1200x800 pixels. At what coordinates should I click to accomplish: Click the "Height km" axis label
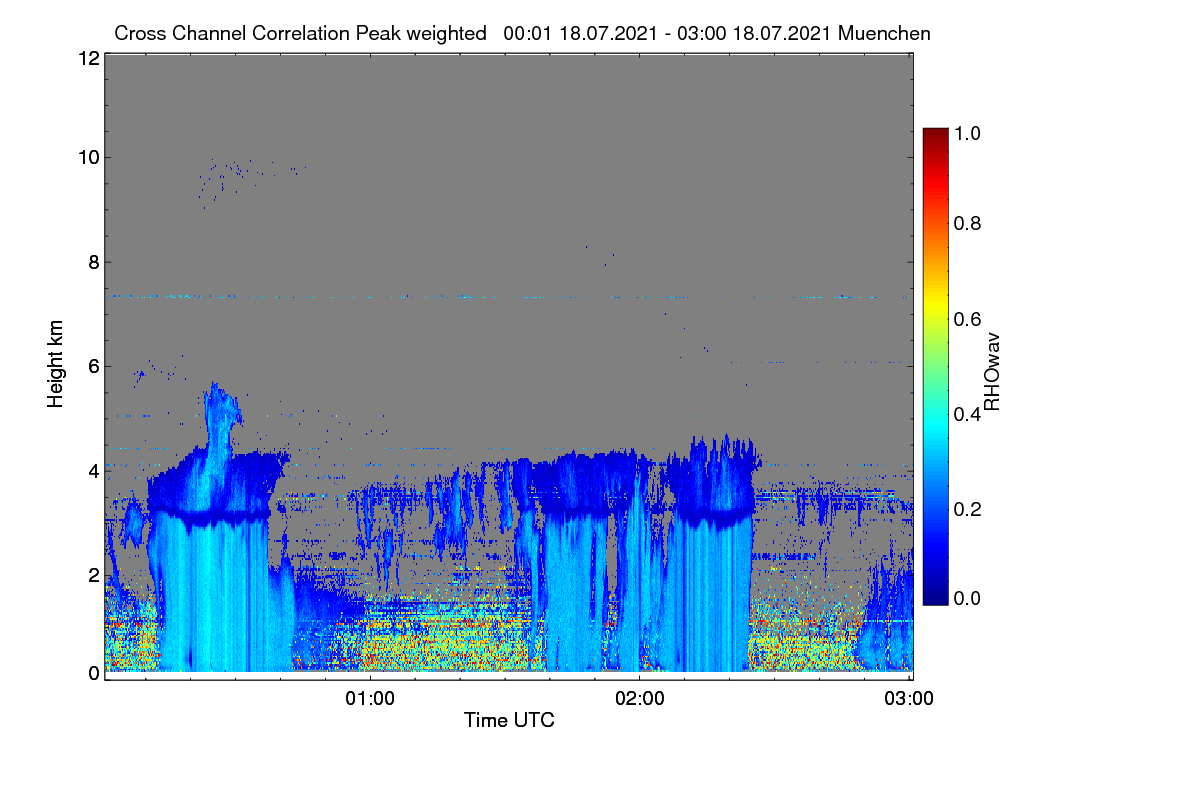56,364
